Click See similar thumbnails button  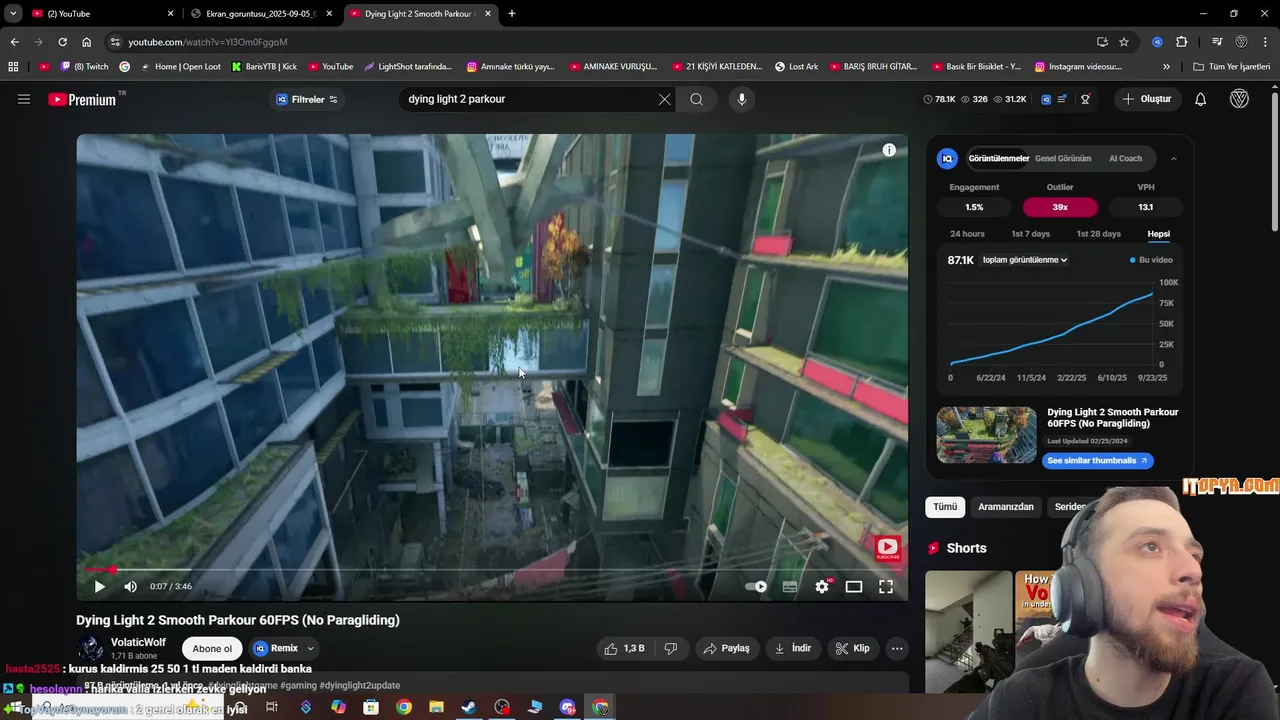1098,460
